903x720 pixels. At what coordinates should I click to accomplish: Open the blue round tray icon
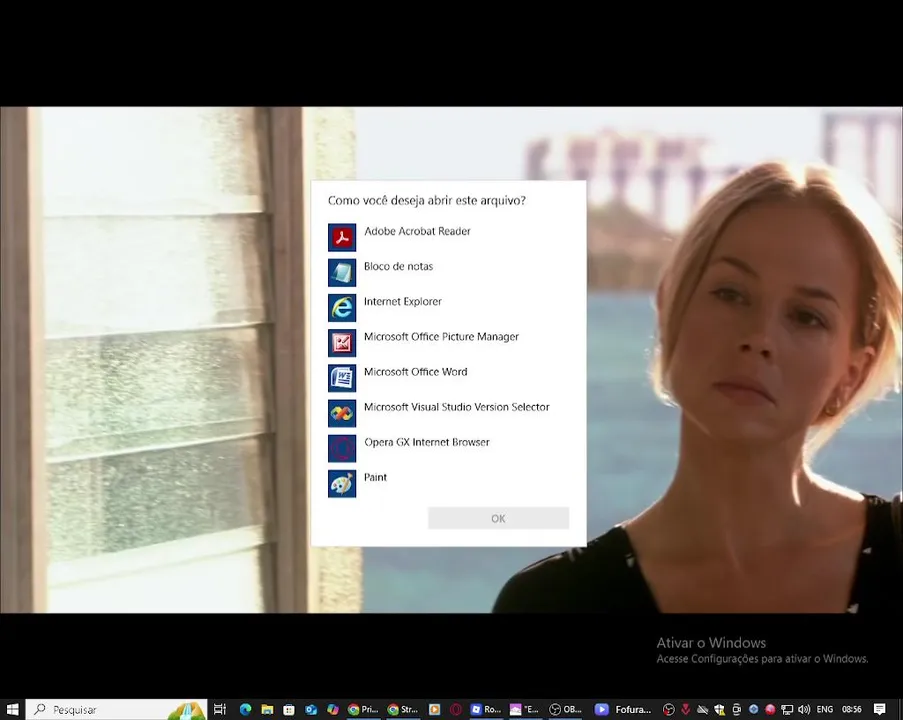(753, 709)
